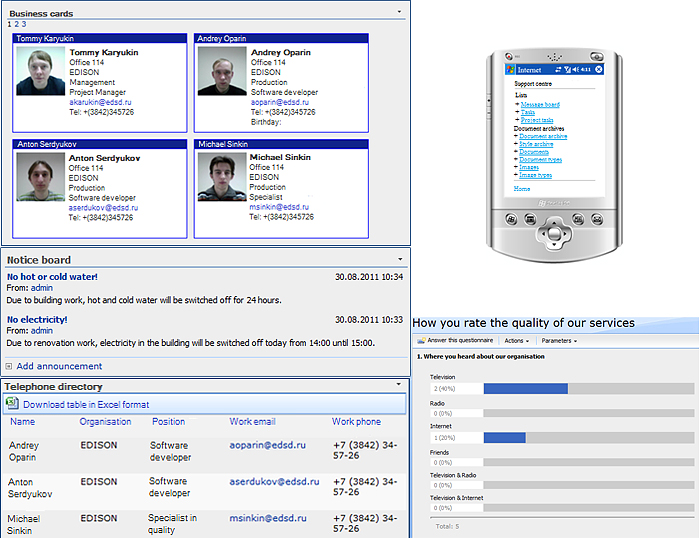Go to business cards page 3
This screenshot has height=538, width=700.
click(24, 24)
